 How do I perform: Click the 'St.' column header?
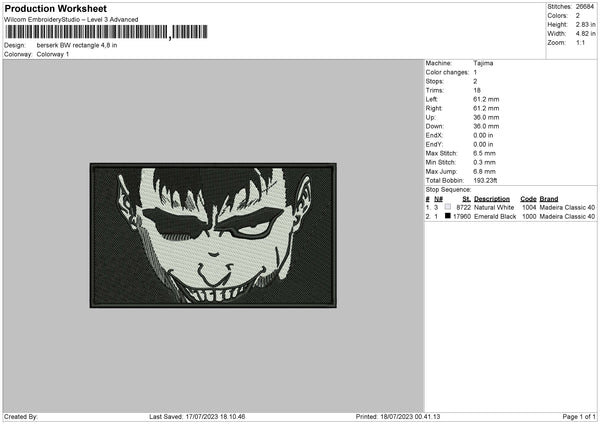tap(466, 199)
